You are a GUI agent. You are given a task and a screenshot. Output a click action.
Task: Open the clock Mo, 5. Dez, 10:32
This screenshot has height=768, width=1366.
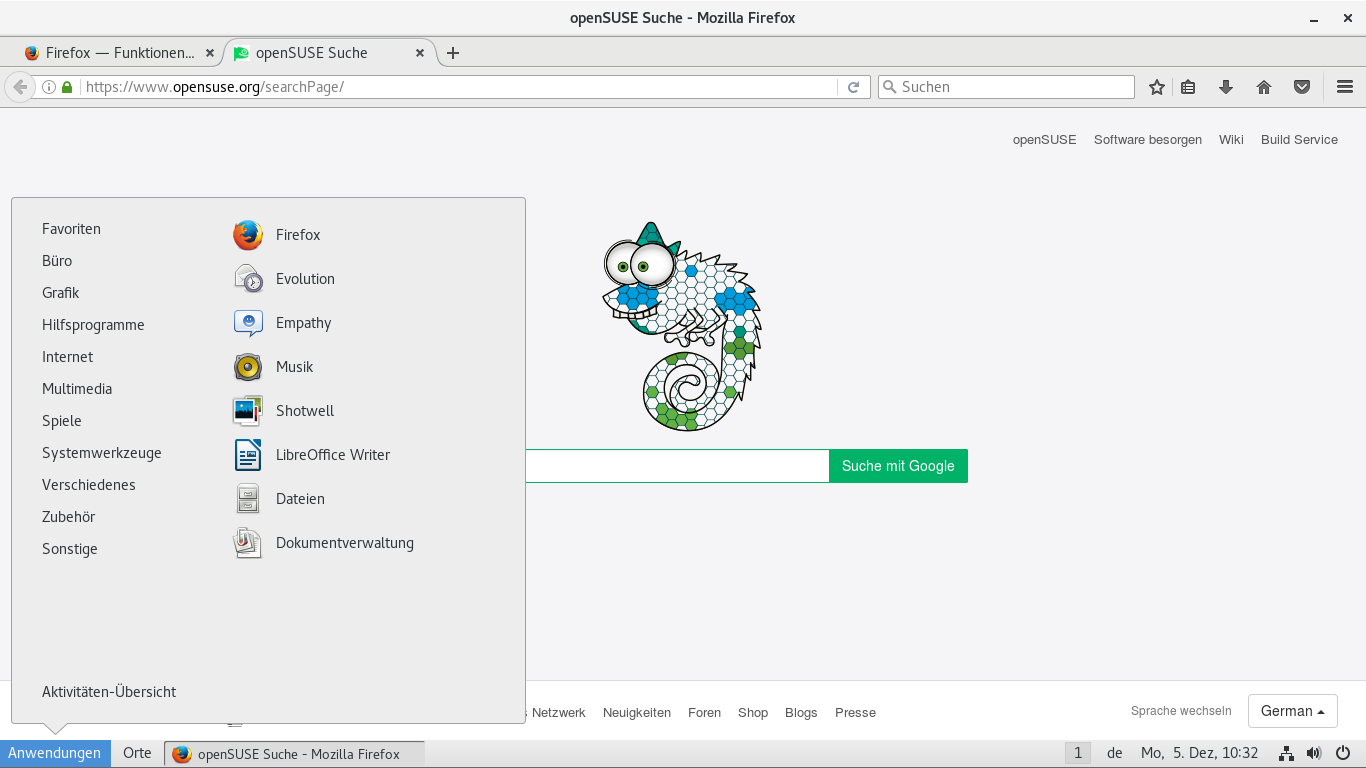click(1199, 753)
